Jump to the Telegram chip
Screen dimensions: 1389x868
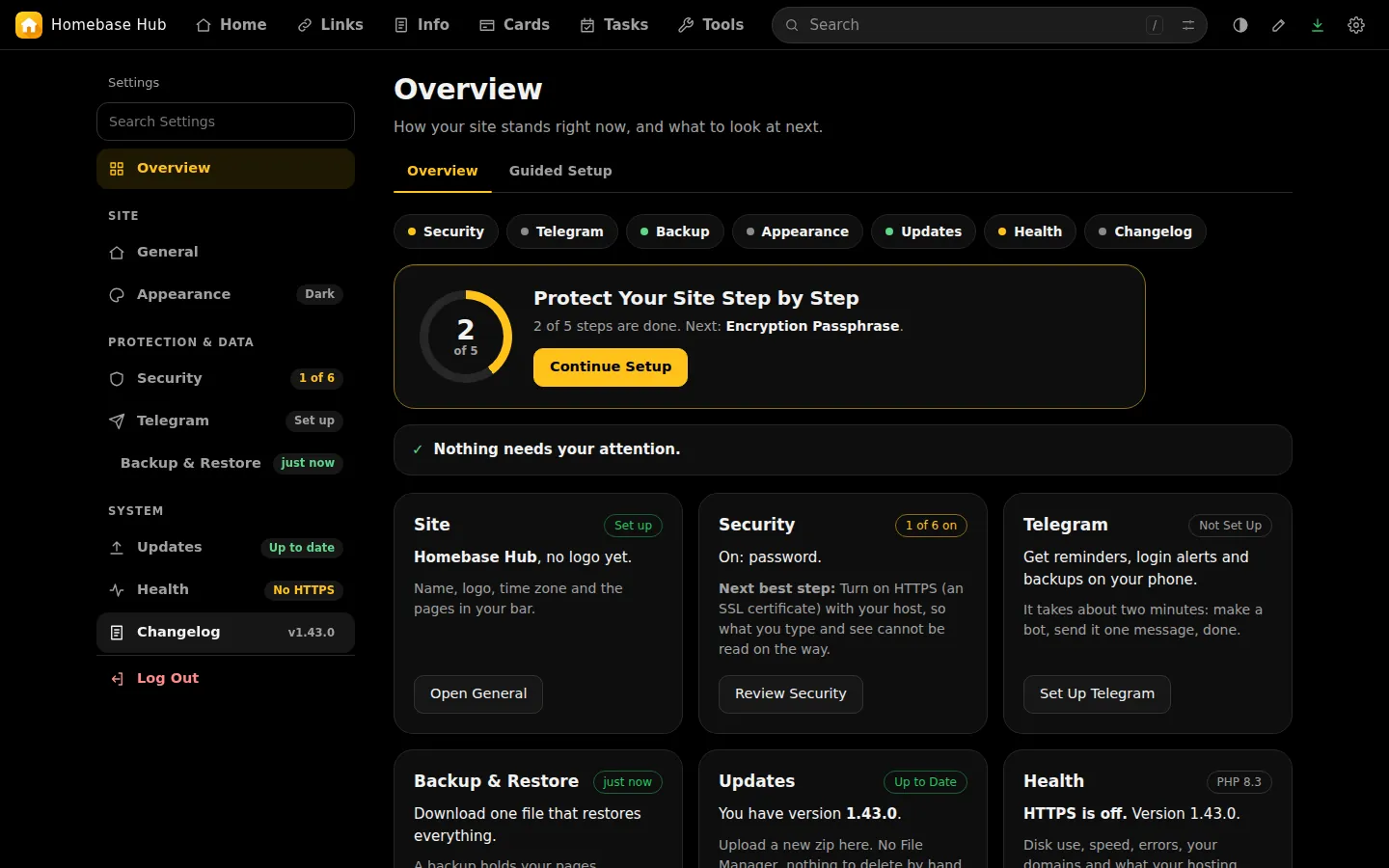562,231
